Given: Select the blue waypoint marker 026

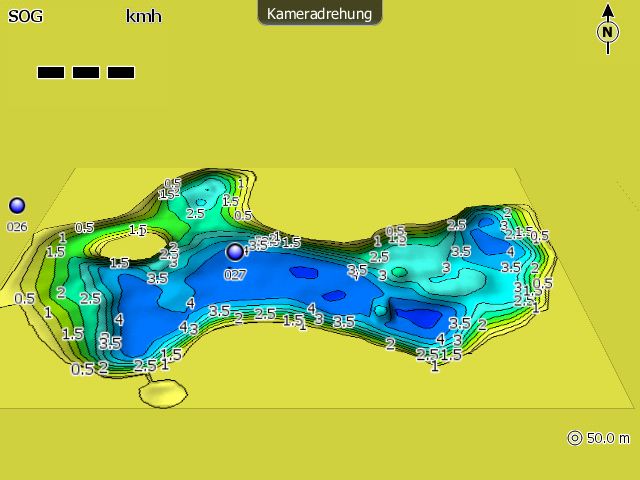Looking at the screenshot, I should pos(17,206).
